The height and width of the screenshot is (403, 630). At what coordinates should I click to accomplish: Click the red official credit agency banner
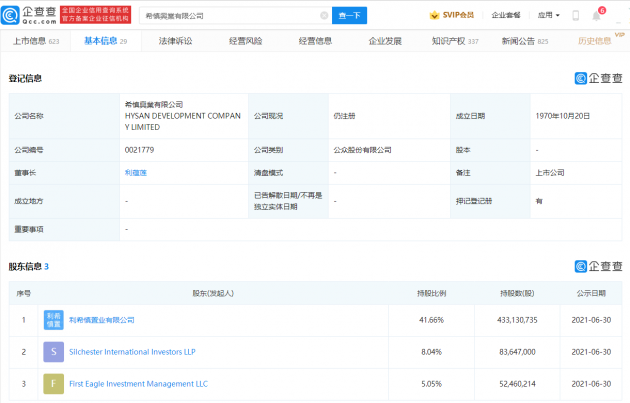click(x=96, y=15)
